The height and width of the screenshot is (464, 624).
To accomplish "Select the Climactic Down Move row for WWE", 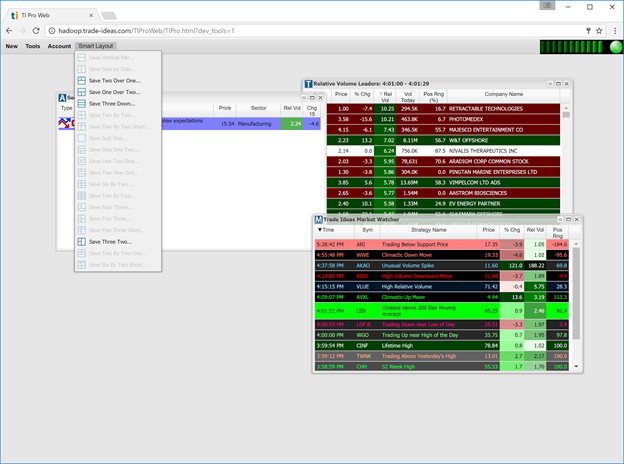I will 442,255.
